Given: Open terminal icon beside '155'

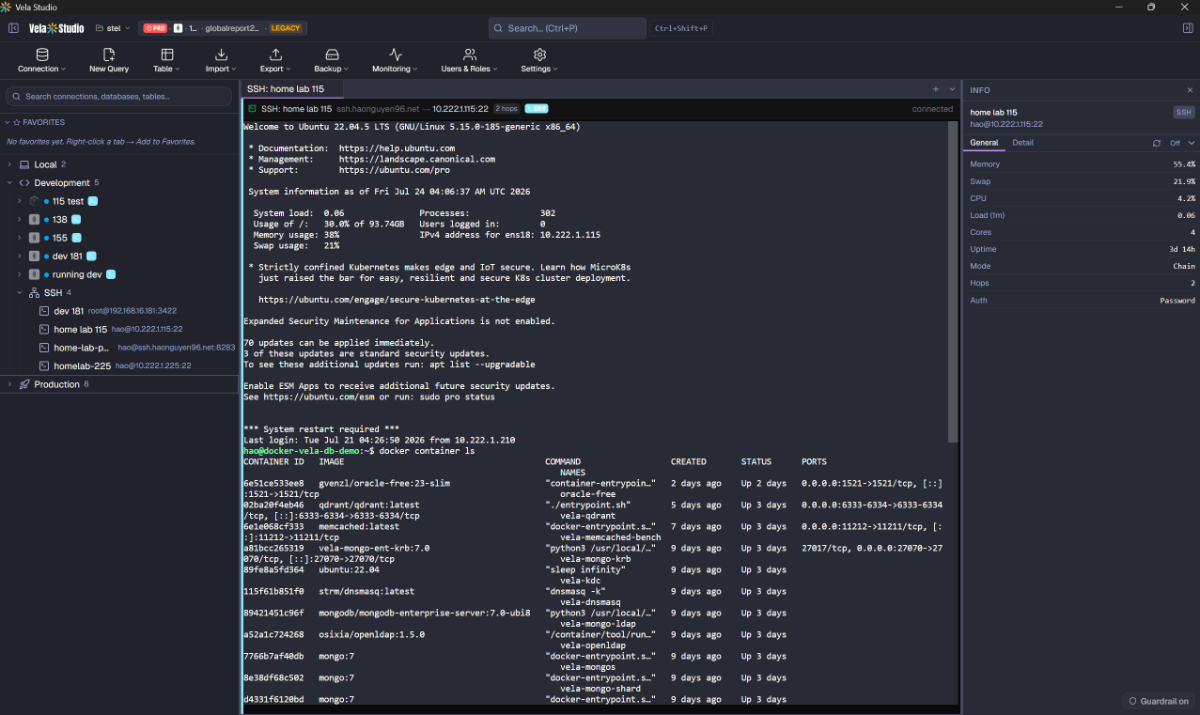Looking at the screenshot, I should pos(76,238).
